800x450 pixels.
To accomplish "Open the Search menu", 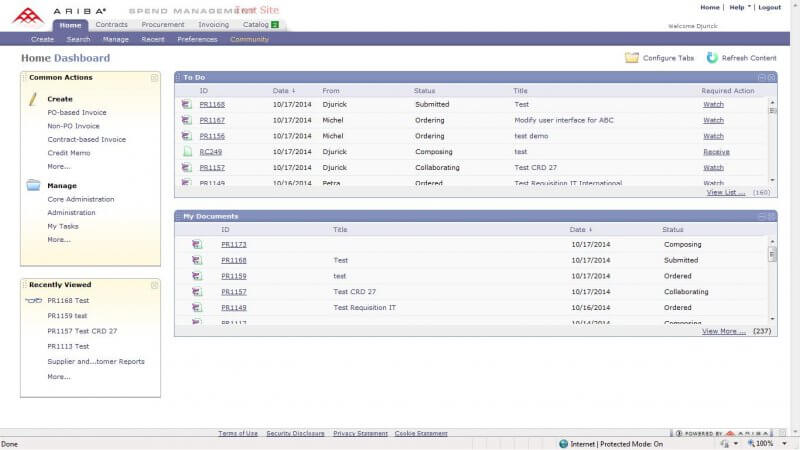I will coord(78,39).
